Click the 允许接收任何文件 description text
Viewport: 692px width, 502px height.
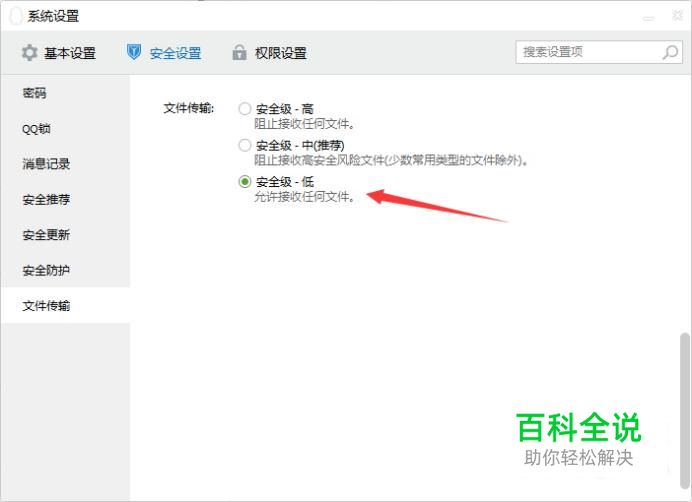coord(304,196)
